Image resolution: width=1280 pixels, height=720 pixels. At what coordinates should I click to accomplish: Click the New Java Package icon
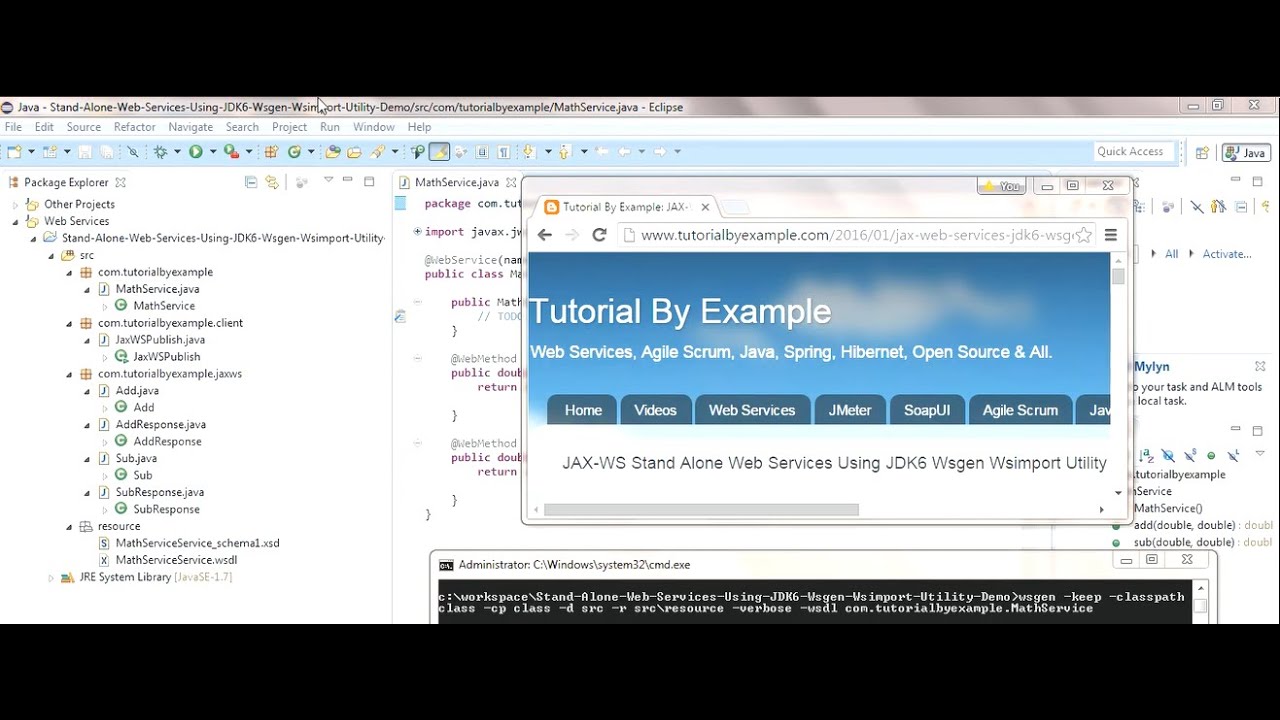pos(271,152)
